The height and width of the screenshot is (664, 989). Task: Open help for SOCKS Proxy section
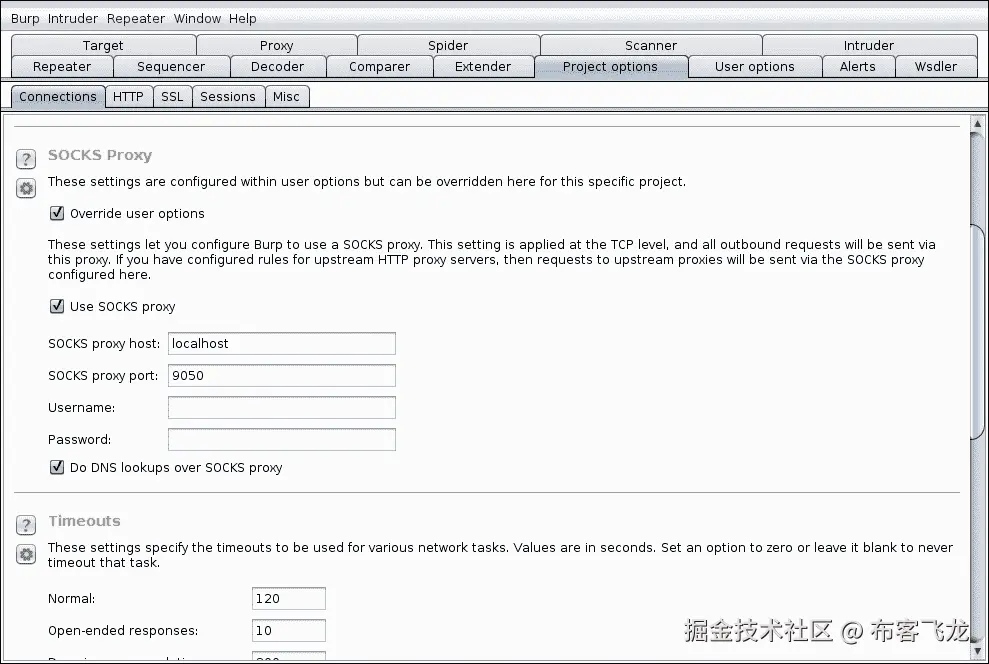click(x=26, y=159)
